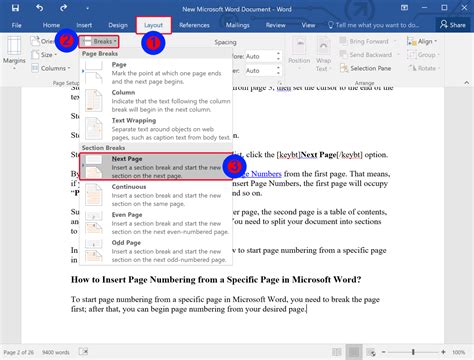
Task: Collapse the ribbon with the chevron
Action: [x=467, y=82]
